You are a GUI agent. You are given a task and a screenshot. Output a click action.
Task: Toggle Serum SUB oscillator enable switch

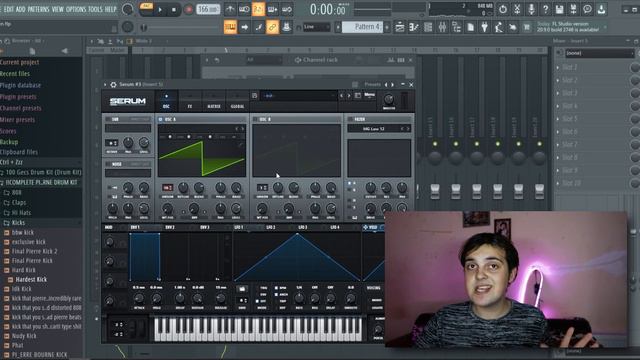108,119
